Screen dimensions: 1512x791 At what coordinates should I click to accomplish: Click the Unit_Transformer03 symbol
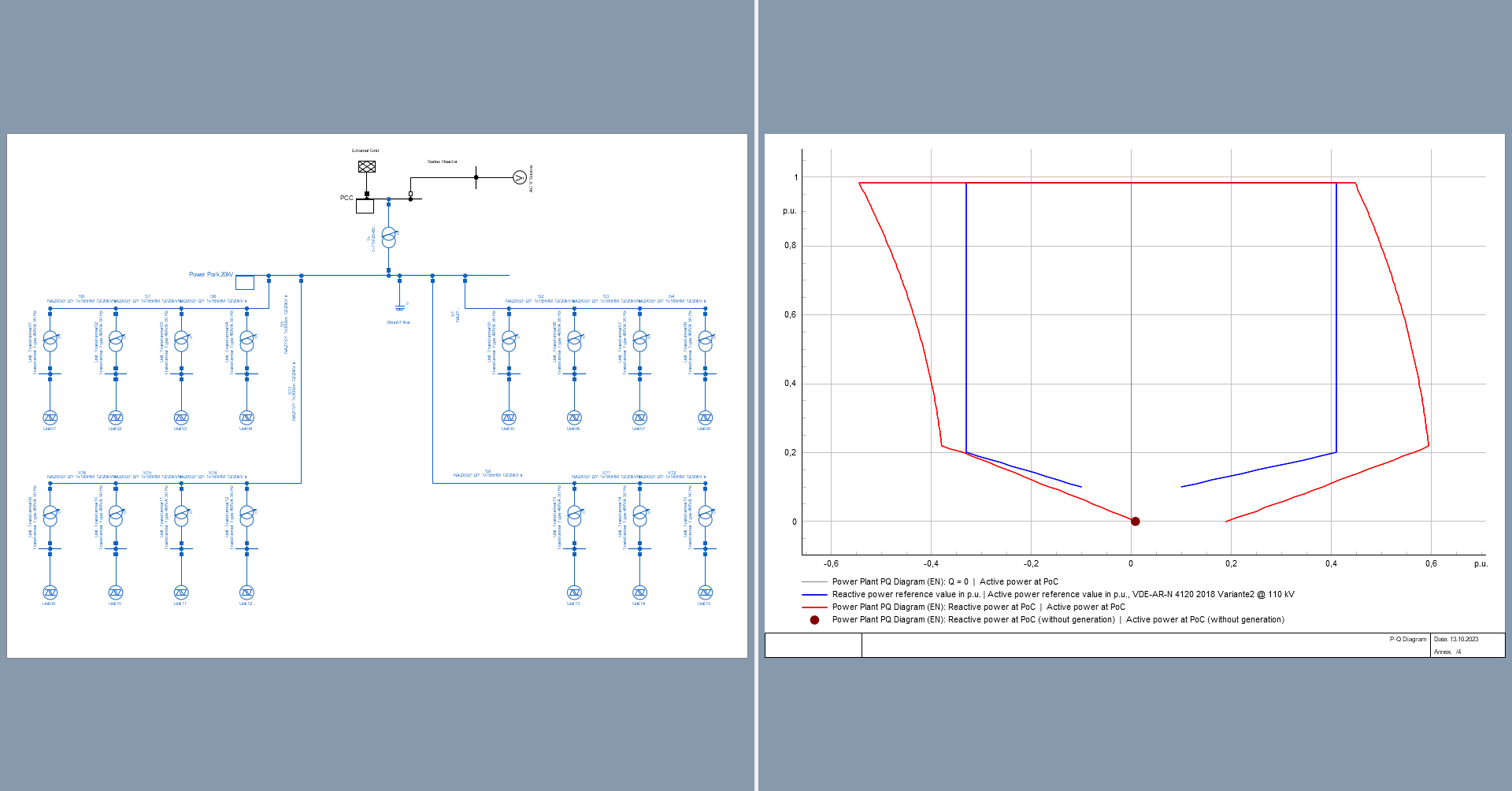(x=181, y=341)
